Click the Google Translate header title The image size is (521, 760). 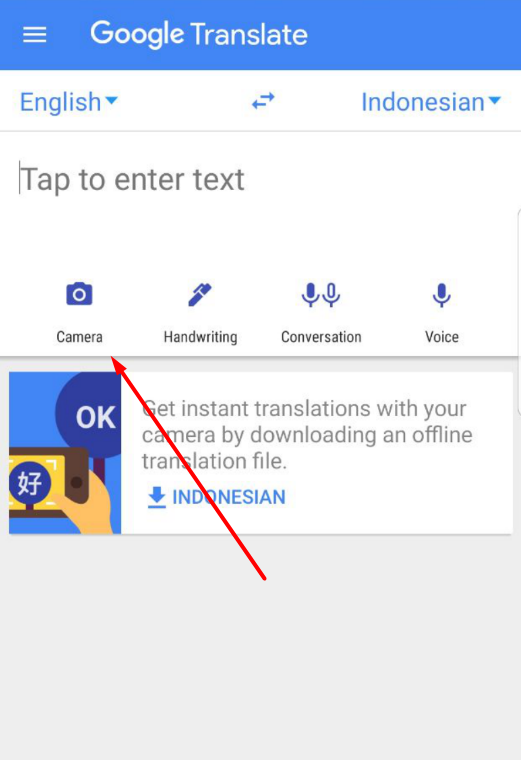tap(199, 34)
